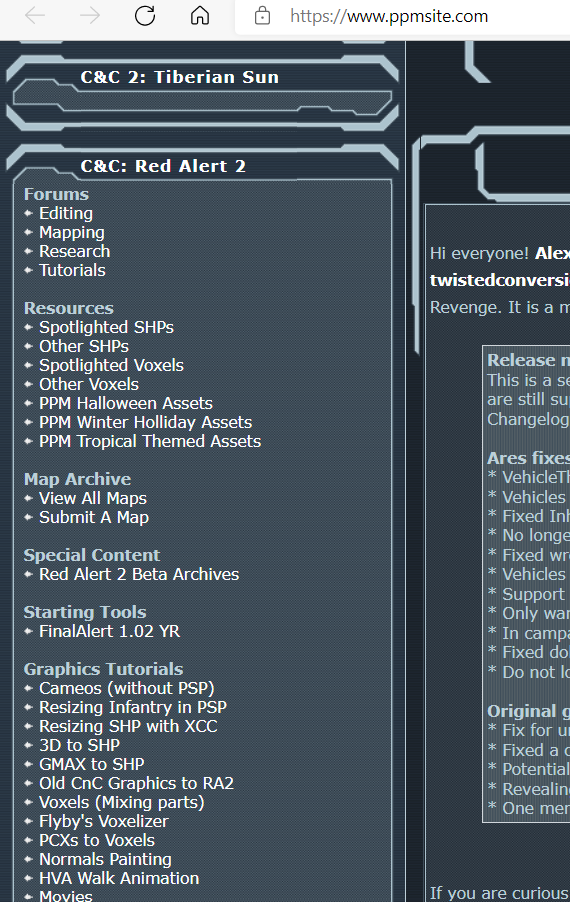Screen dimensions: 570x902
Task: Collapse the C&C: Red Alert 2 panel
Action: click(x=163, y=166)
